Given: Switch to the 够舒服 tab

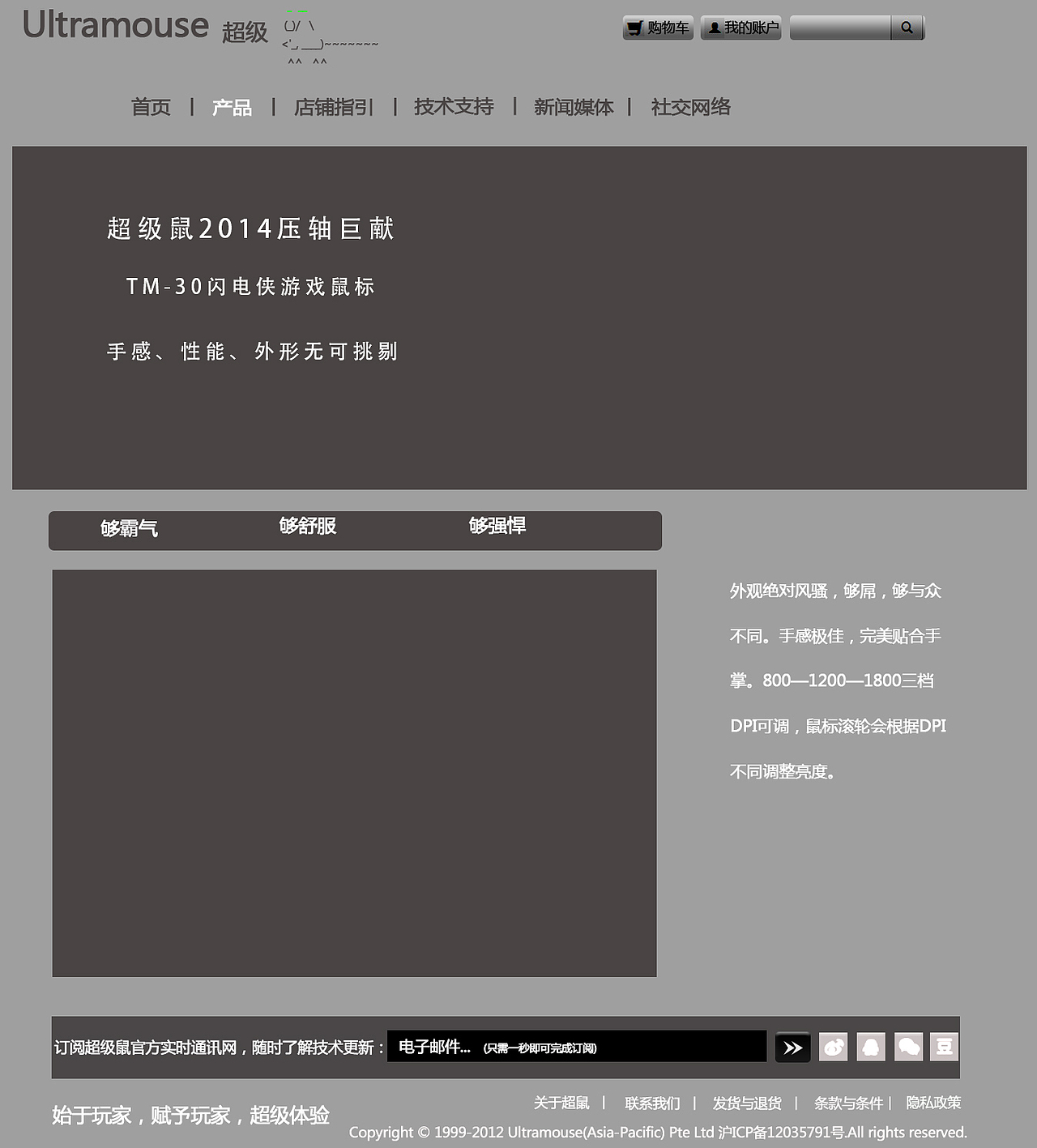Looking at the screenshot, I should click(x=306, y=527).
